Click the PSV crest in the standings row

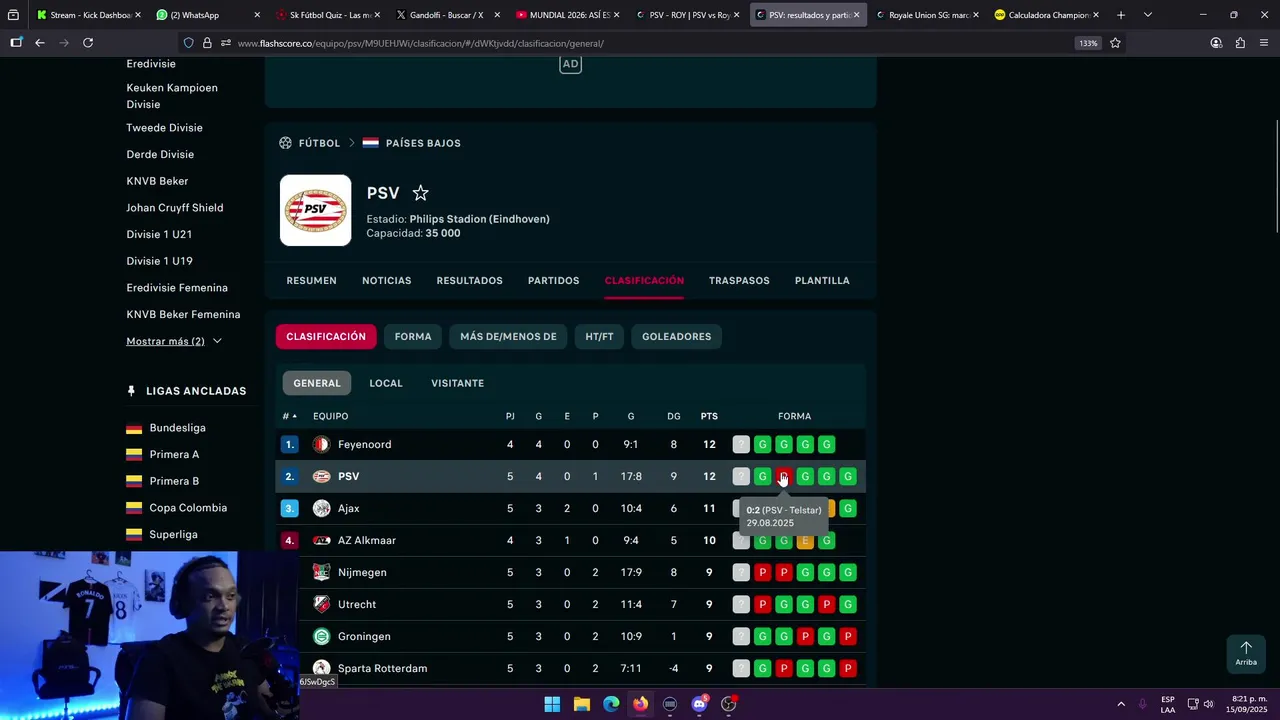pyautogui.click(x=321, y=476)
